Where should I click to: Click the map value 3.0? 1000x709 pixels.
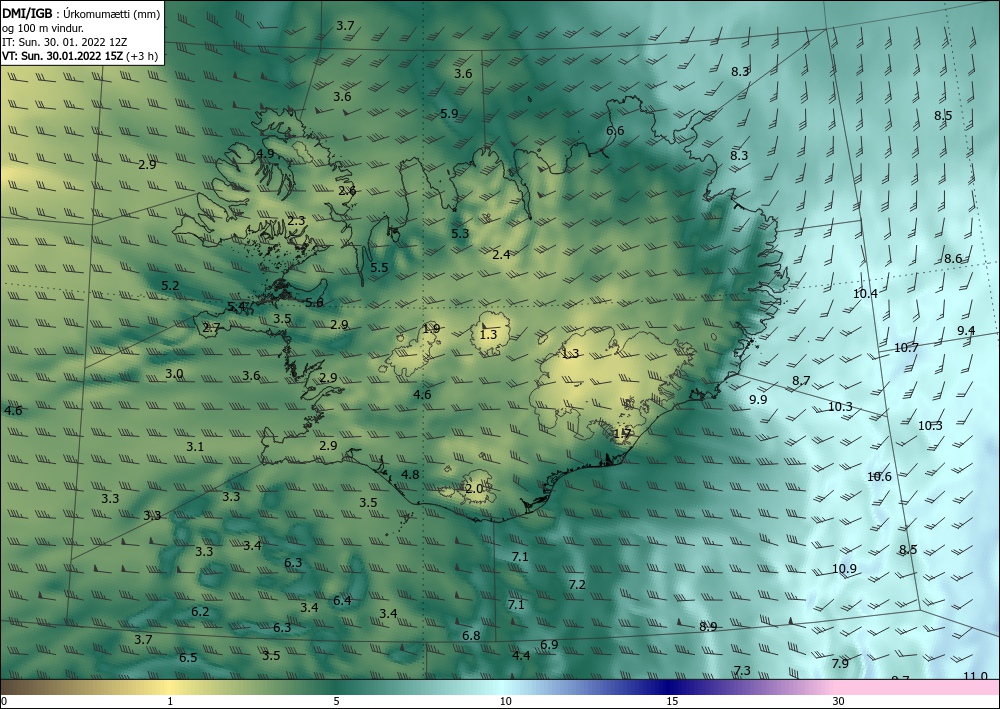[x=174, y=374]
